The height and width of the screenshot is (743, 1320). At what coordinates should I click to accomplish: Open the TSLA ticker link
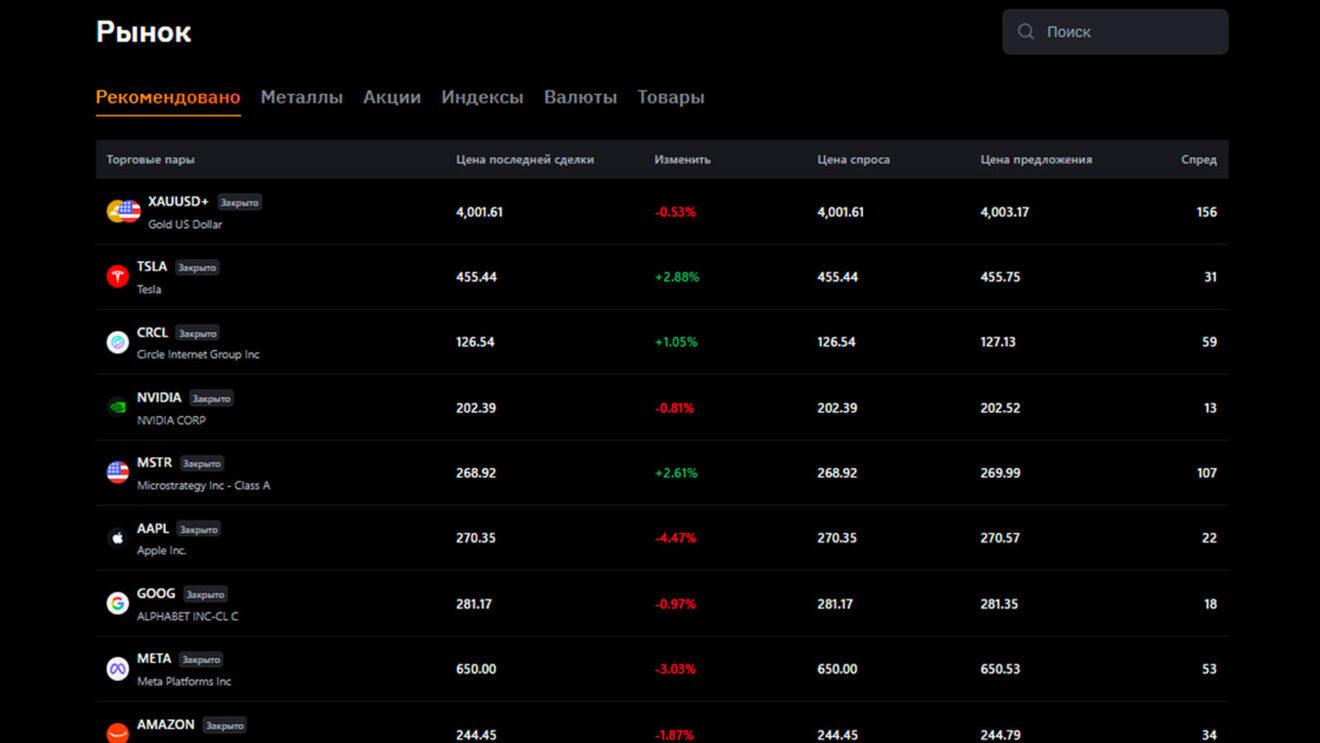pos(152,267)
